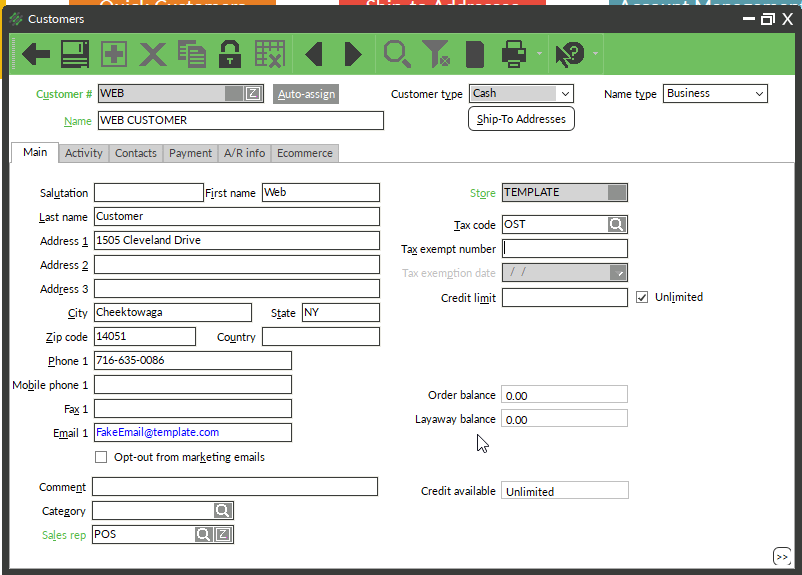Click the Mobile phone 1 field
802x575 pixels.
pyautogui.click(x=193, y=385)
